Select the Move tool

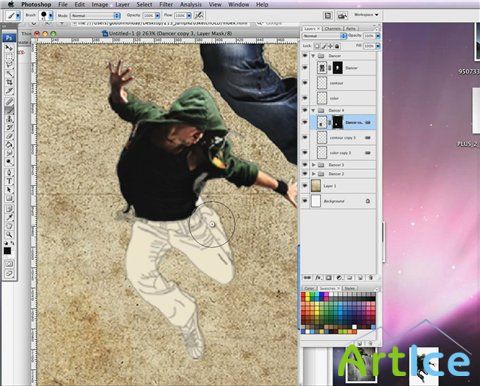(x=9, y=48)
